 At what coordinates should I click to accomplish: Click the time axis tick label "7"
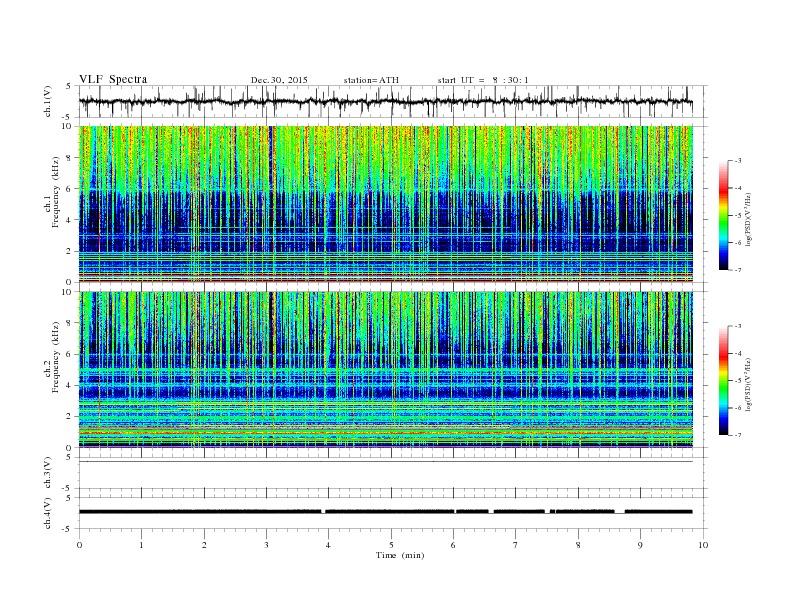pyautogui.click(x=516, y=545)
